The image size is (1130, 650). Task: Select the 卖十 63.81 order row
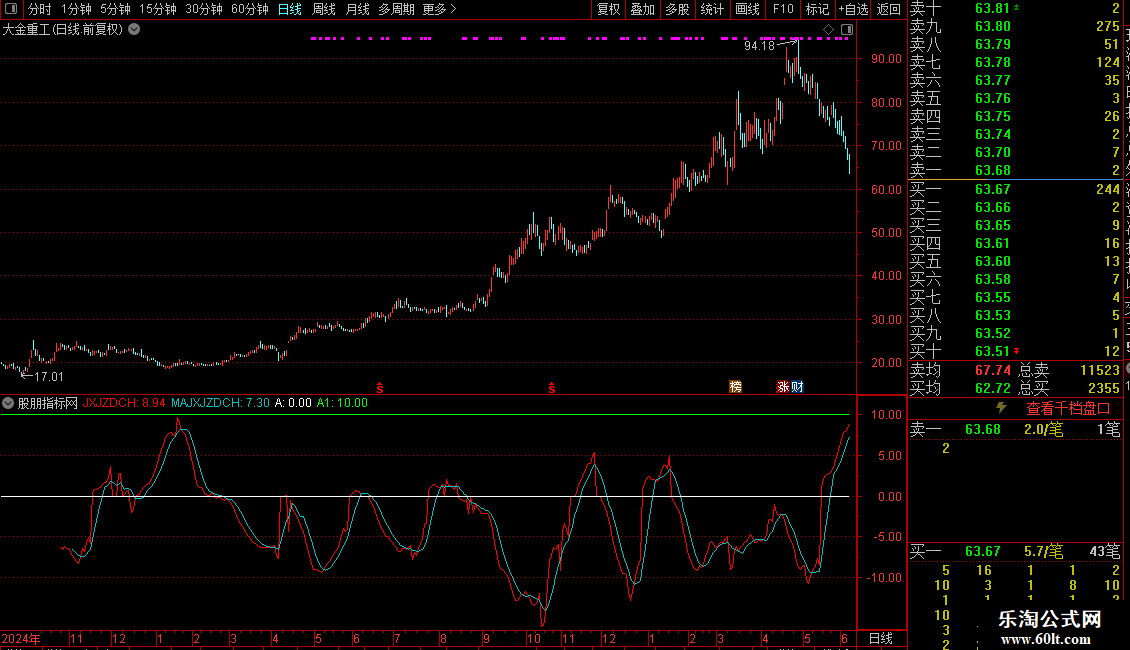point(1015,8)
